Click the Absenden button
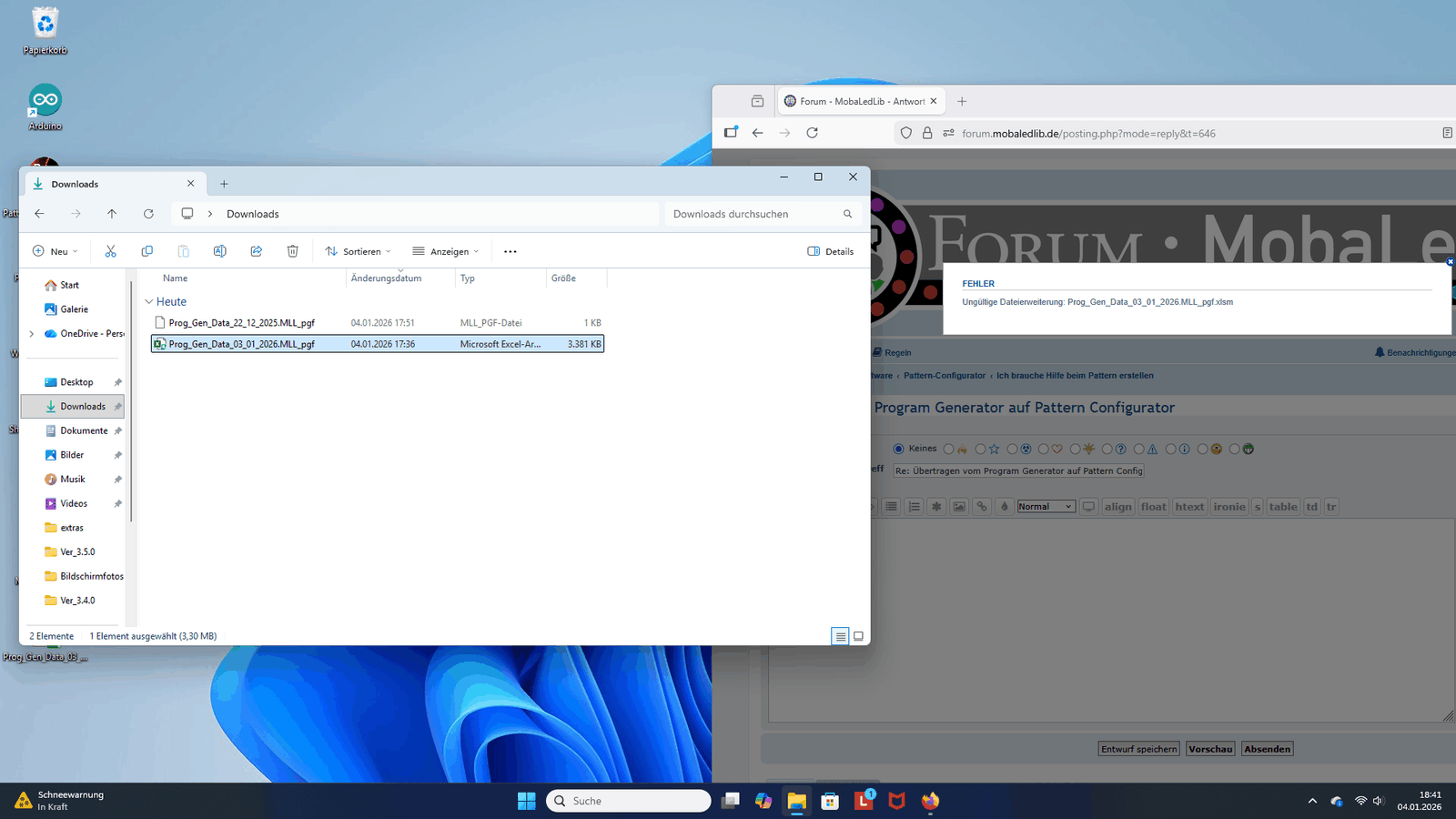The height and width of the screenshot is (819, 1456). [x=1267, y=749]
